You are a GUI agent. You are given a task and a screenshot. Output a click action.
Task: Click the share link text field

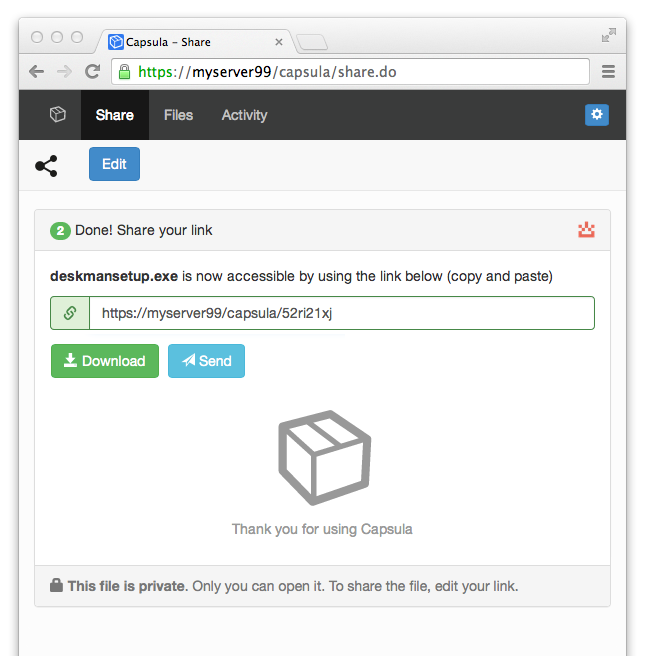(341, 313)
